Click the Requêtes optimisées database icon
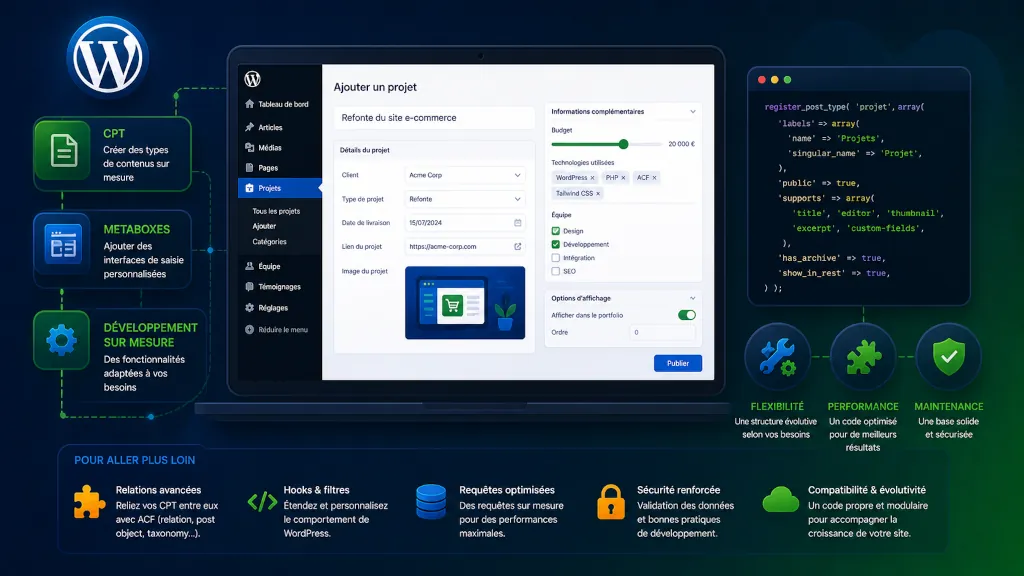The width and height of the screenshot is (1024, 576). 431,502
